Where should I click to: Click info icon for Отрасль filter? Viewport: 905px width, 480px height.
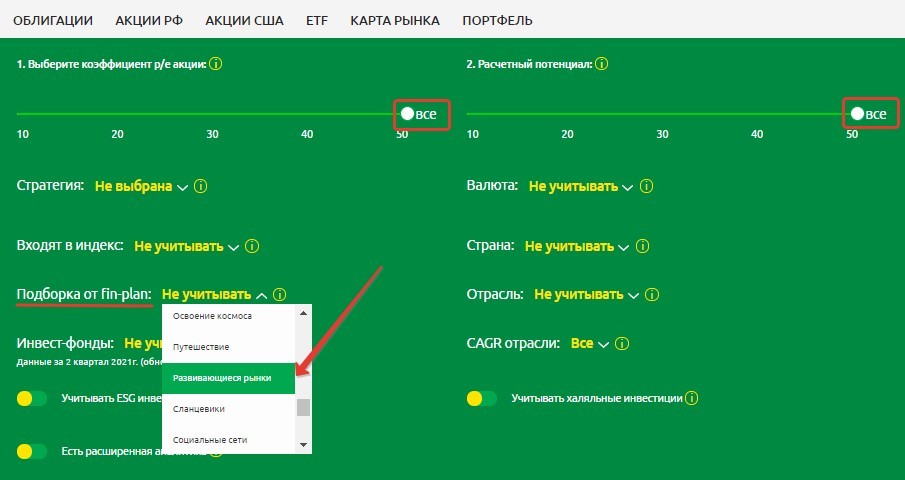(x=657, y=295)
